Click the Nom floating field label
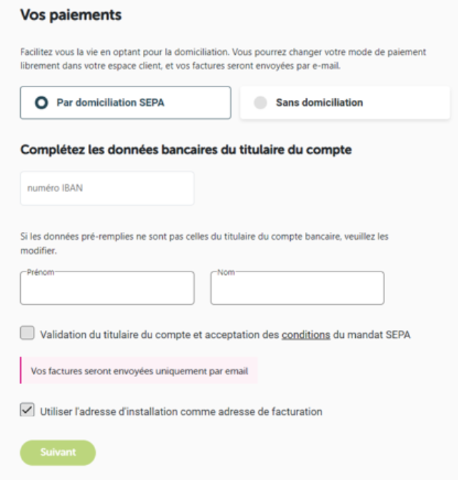Image resolution: width=458 pixels, height=480 pixels. pyautogui.click(x=226, y=272)
